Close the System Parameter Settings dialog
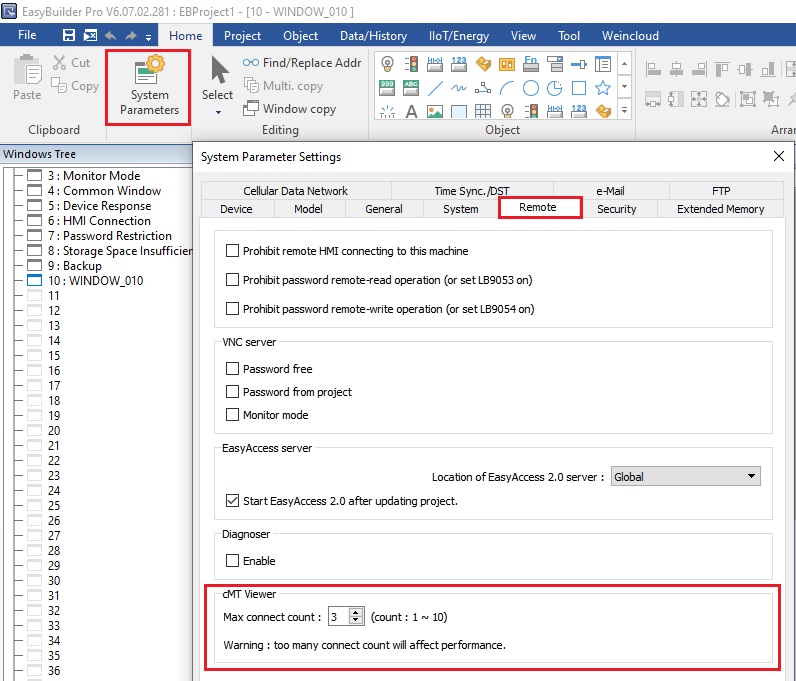 tap(779, 156)
